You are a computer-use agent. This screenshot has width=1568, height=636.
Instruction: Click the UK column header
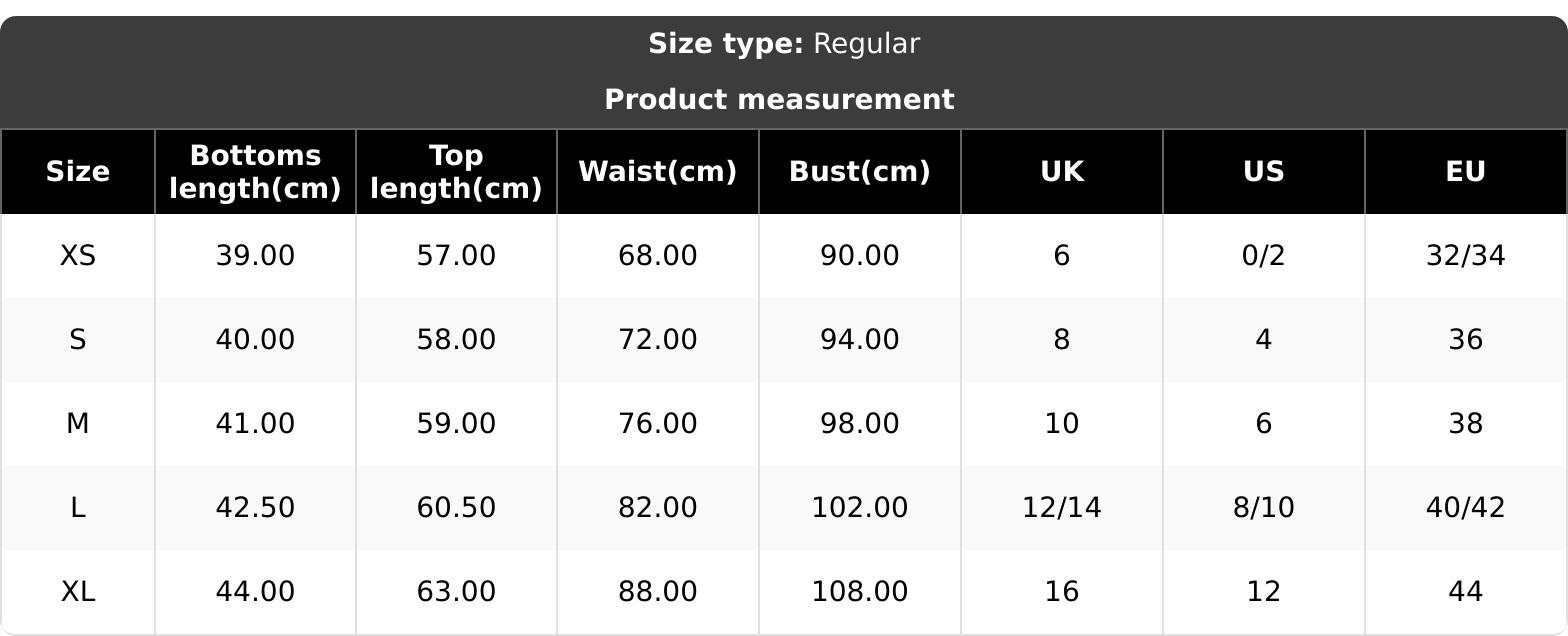pyautogui.click(x=1062, y=172)
